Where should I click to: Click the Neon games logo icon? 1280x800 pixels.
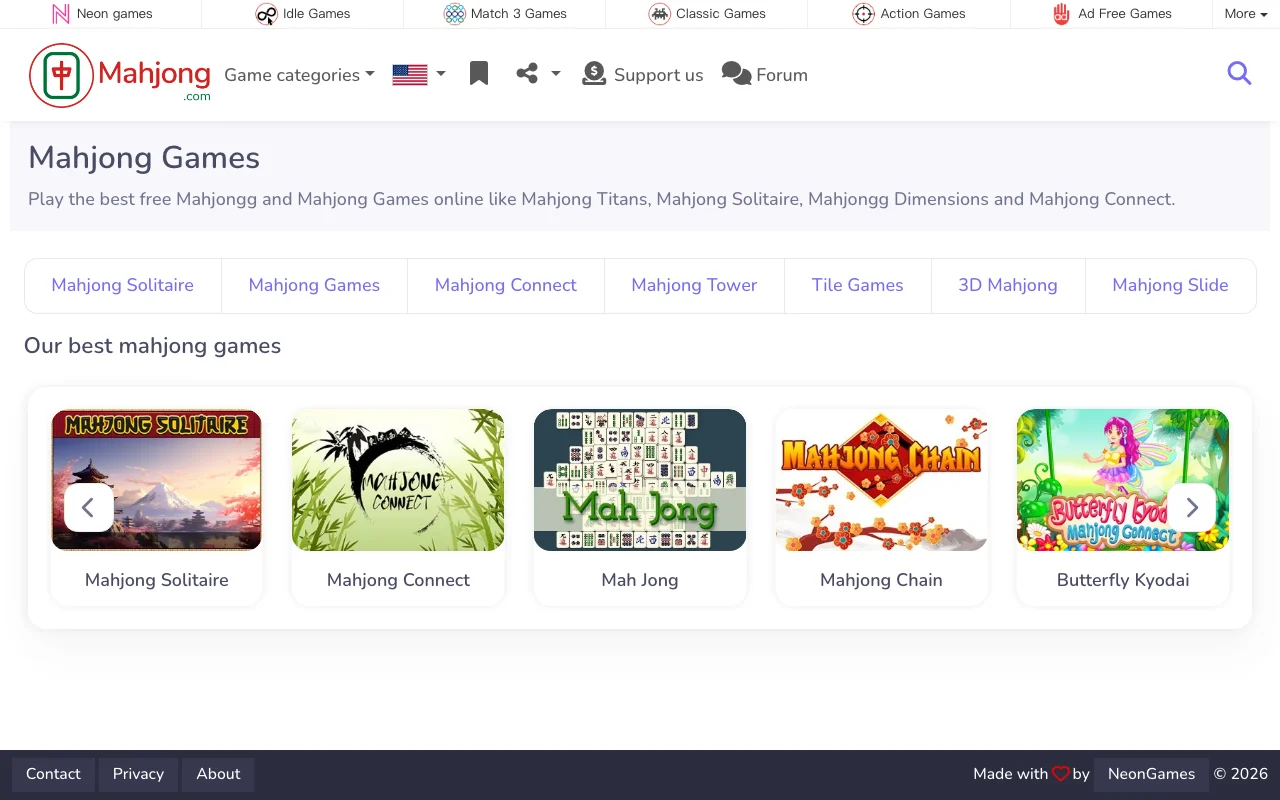tap(61, 14)
